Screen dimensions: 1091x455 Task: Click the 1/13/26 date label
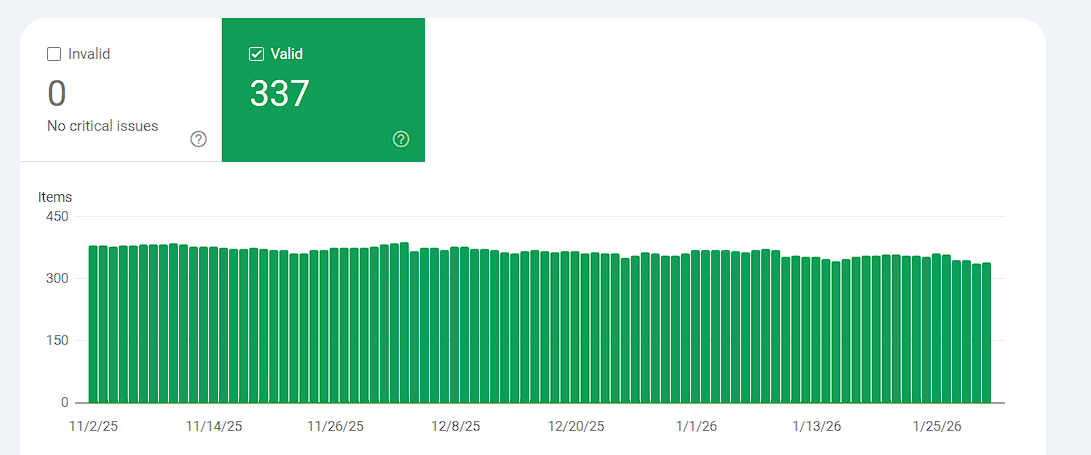coord(817,426)
